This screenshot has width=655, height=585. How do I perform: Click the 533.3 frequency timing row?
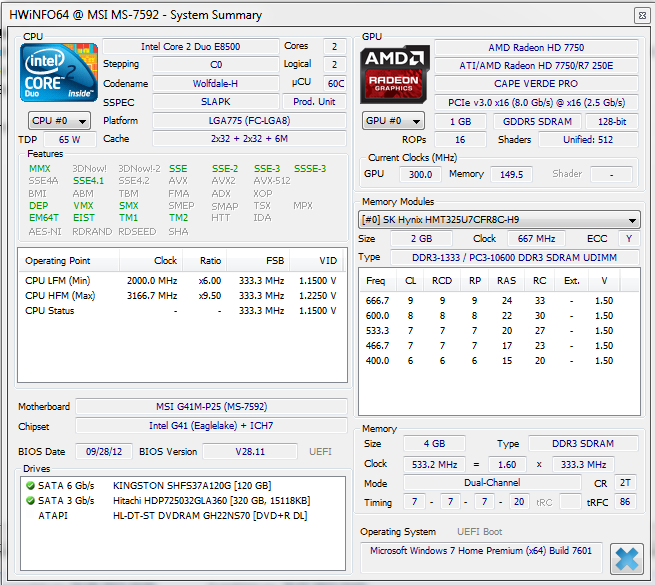pyautogui.click(x=499, y=331)
